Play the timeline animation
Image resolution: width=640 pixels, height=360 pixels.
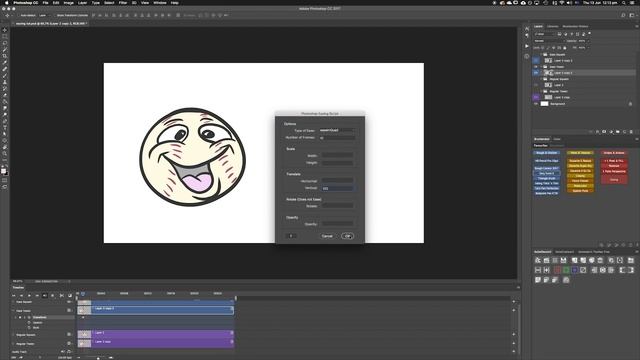click(29, 296)
